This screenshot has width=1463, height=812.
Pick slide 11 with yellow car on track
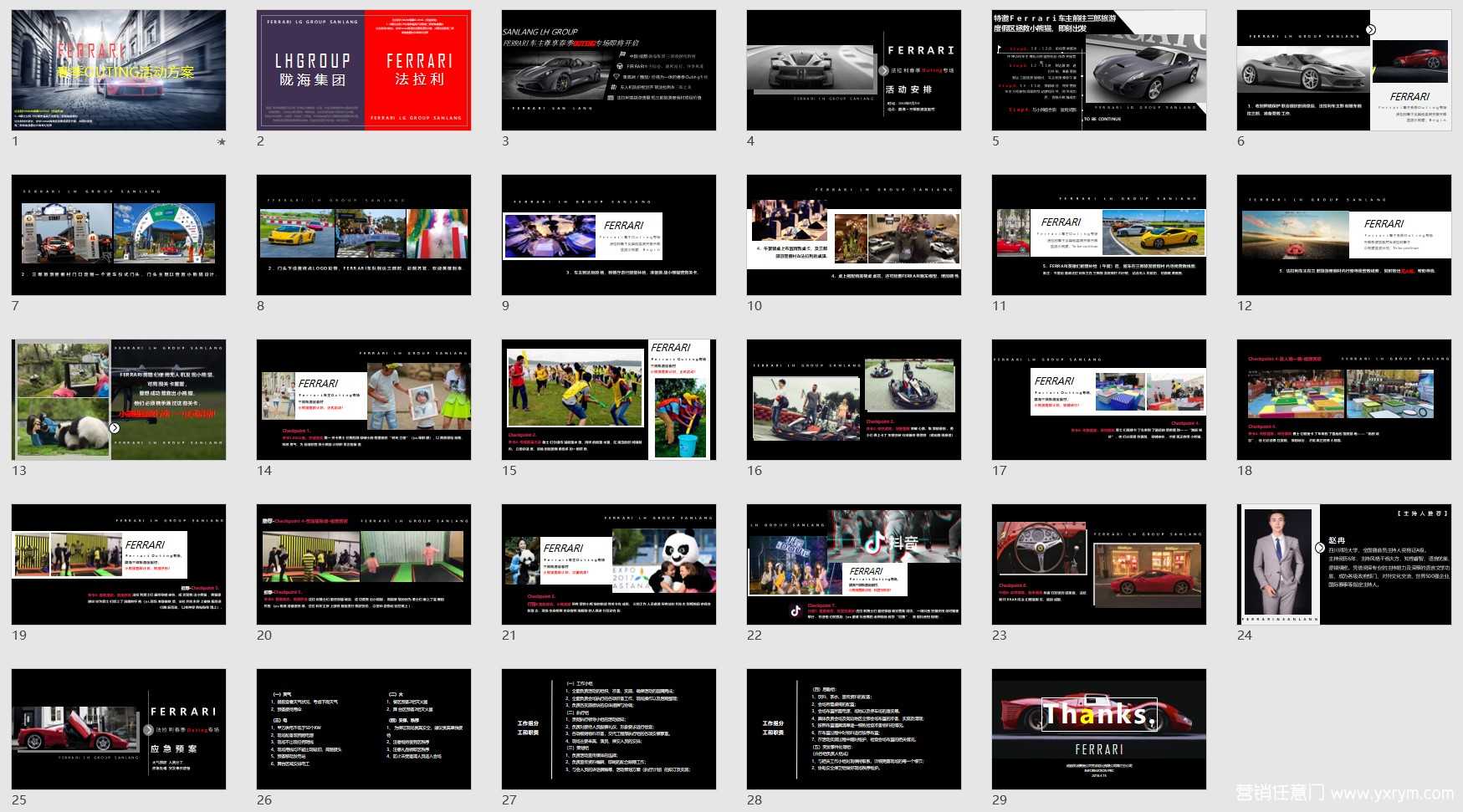[1099, 235]
